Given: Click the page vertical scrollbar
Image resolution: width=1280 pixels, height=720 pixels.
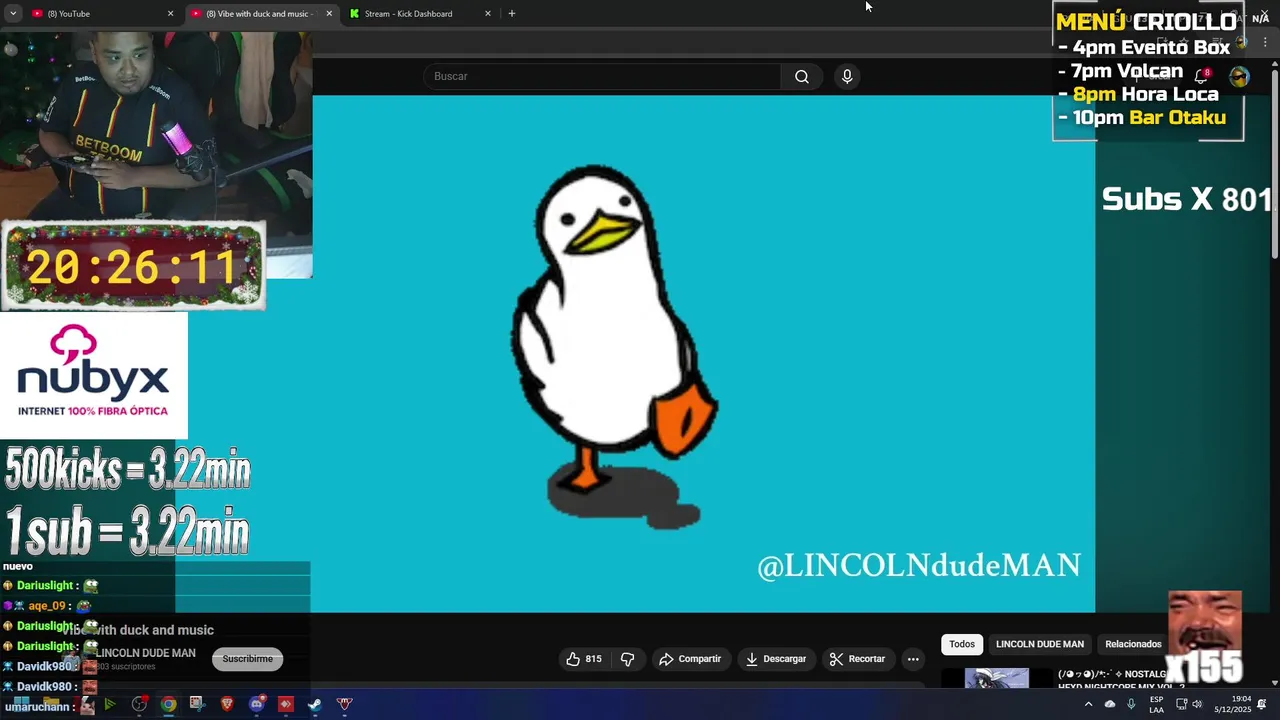Looking at the screenshot, I should 1274,165.
